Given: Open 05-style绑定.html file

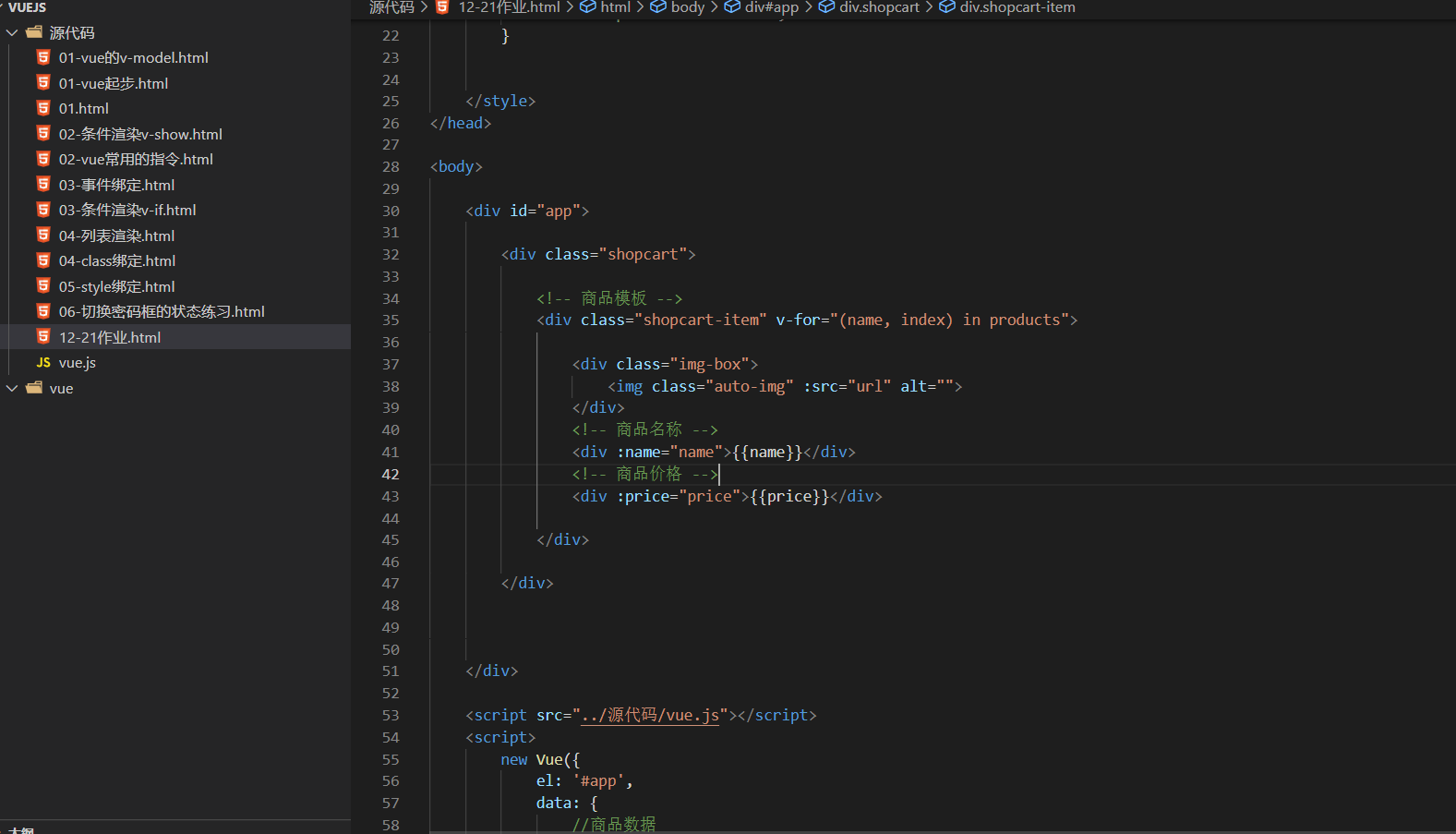Looking at the screenshot, I should (116, 286).
